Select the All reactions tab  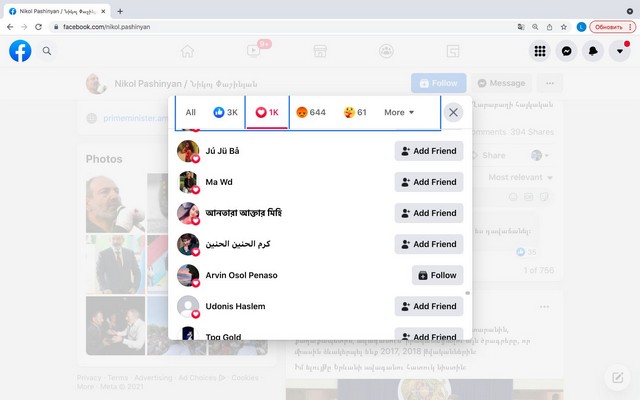191,112
